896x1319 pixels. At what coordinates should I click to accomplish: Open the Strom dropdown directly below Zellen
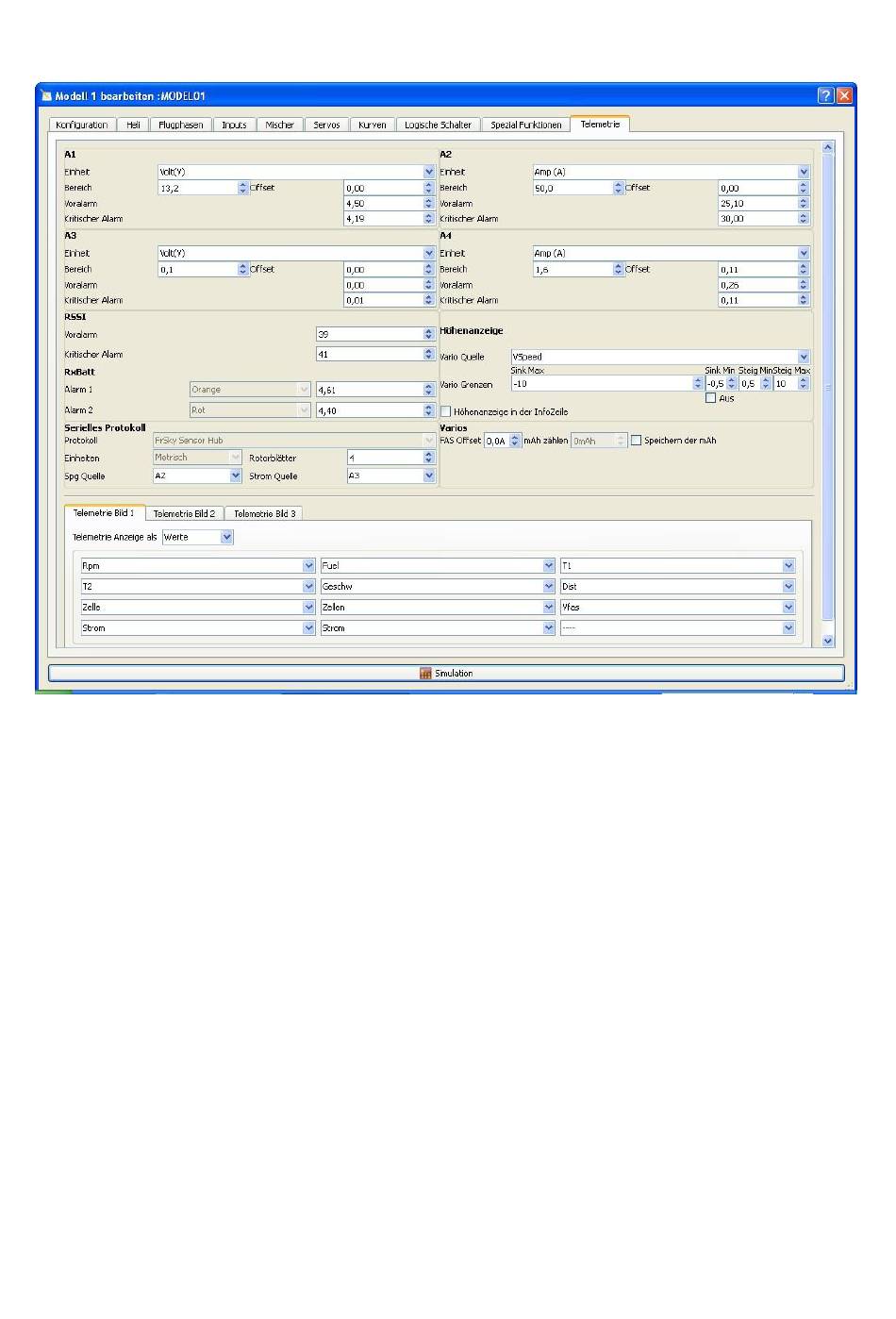438,627
